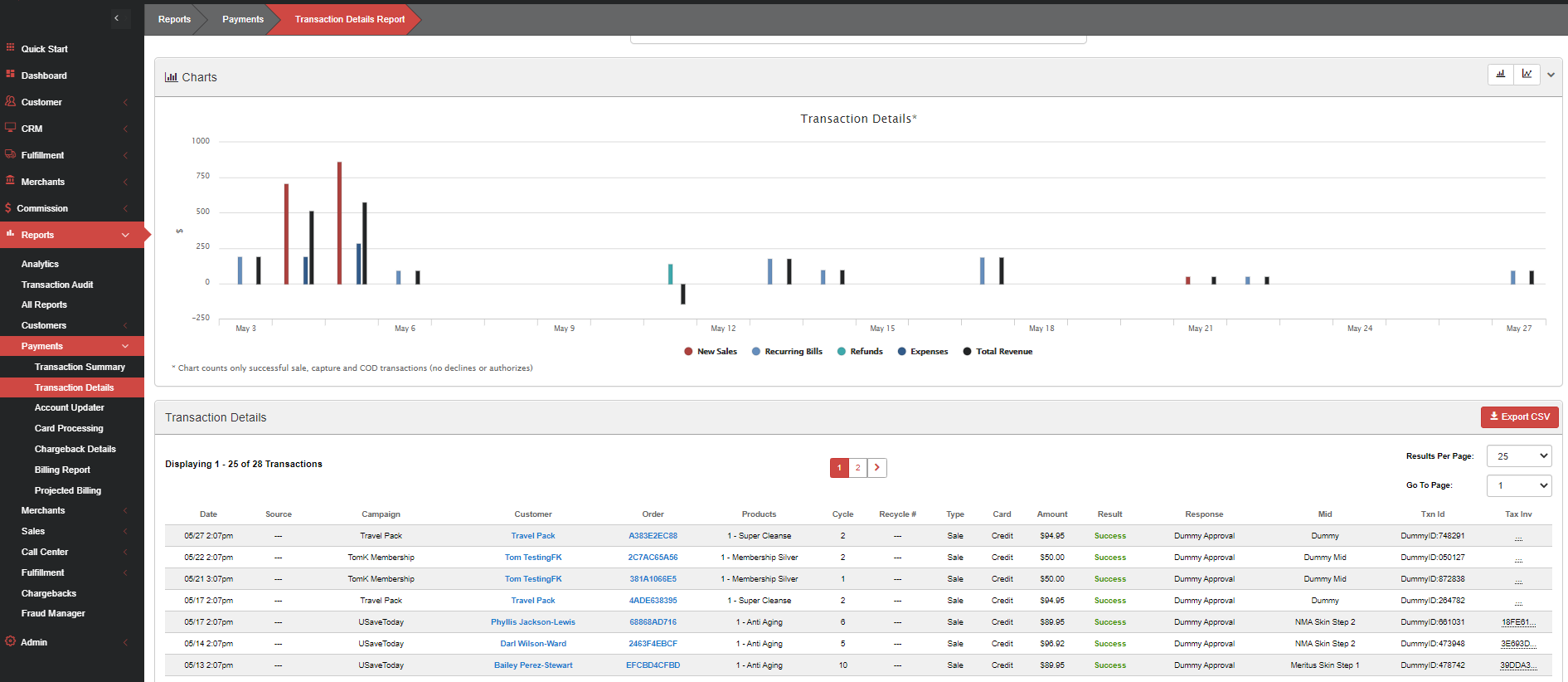Viewport: 1568px width, 682px height.
Task: Click the CRM monitor icon
Action: tap(11, 128)
